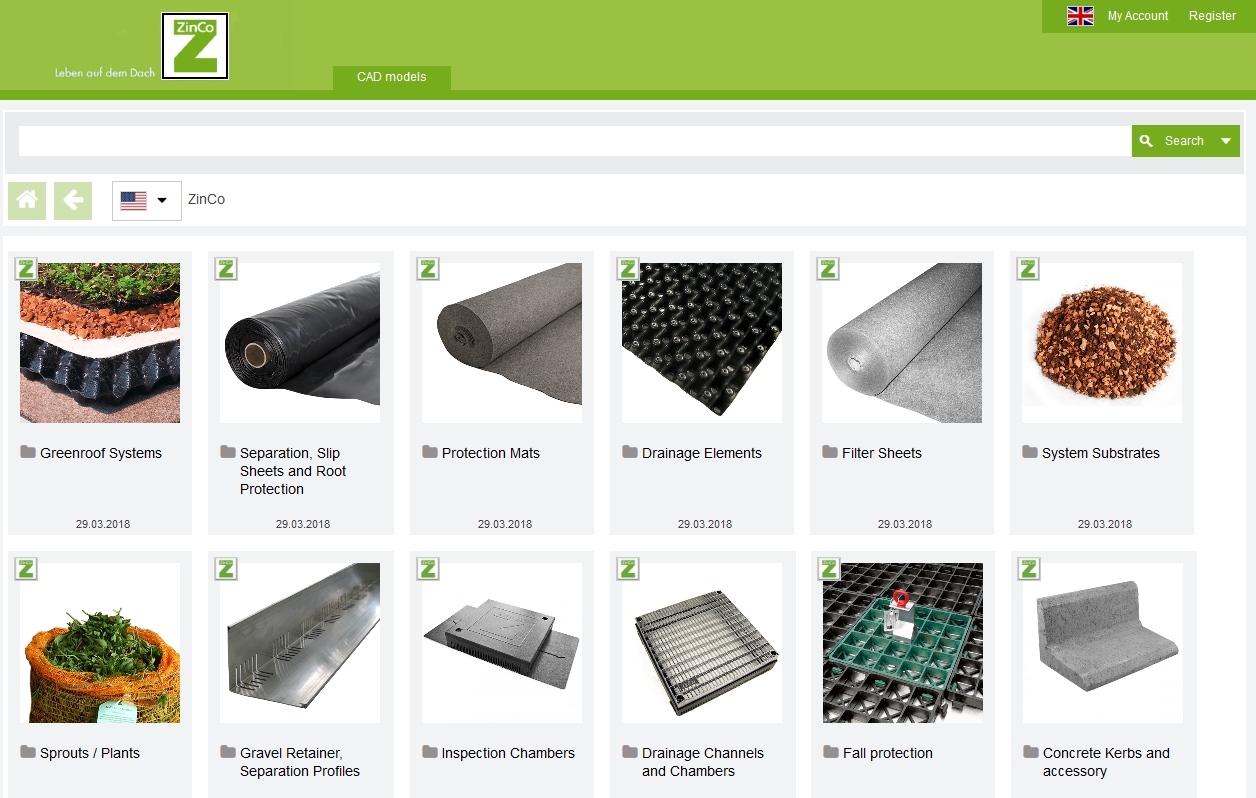This screenshot has height=798, width=1256.
Task: Open the Inspection Chambers folder link
Action: (x=508, y=753)
